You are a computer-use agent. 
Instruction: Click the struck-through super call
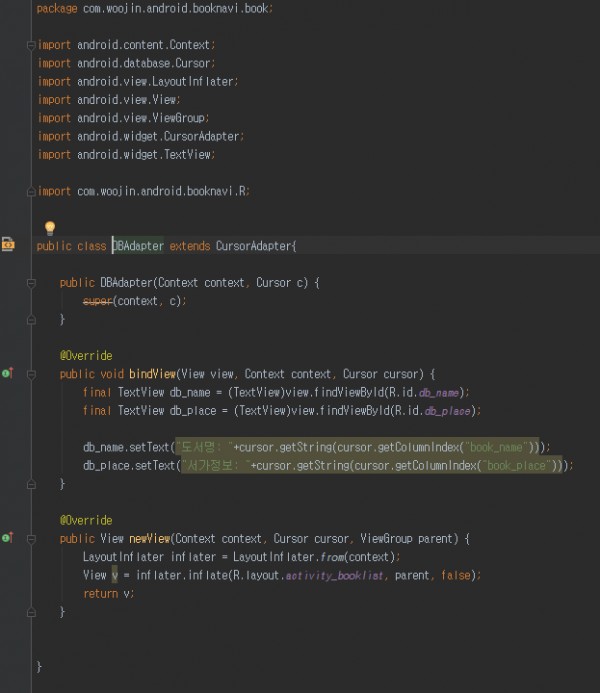98,301
